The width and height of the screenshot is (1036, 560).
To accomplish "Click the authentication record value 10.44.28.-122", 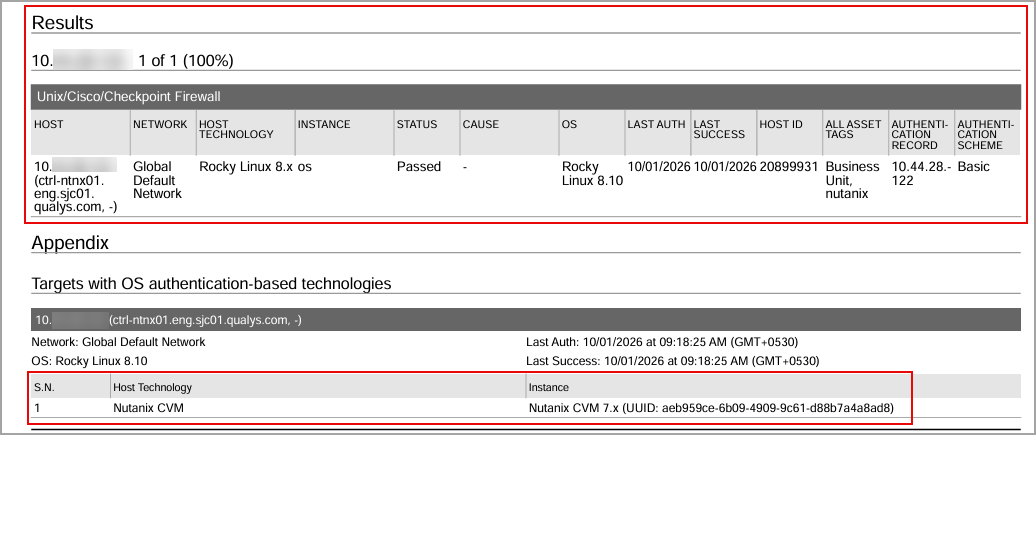I will (921, 174).
